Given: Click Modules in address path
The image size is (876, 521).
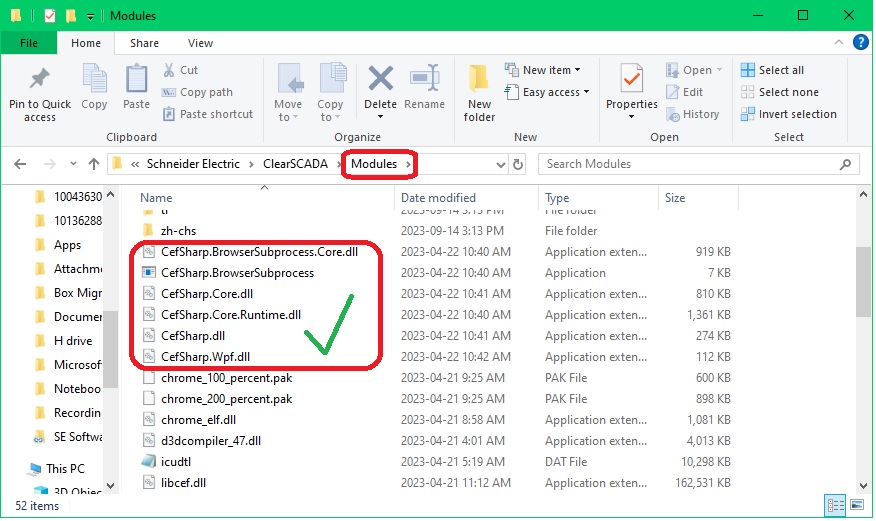Looking at the screenshot, I should pos(374,164).
